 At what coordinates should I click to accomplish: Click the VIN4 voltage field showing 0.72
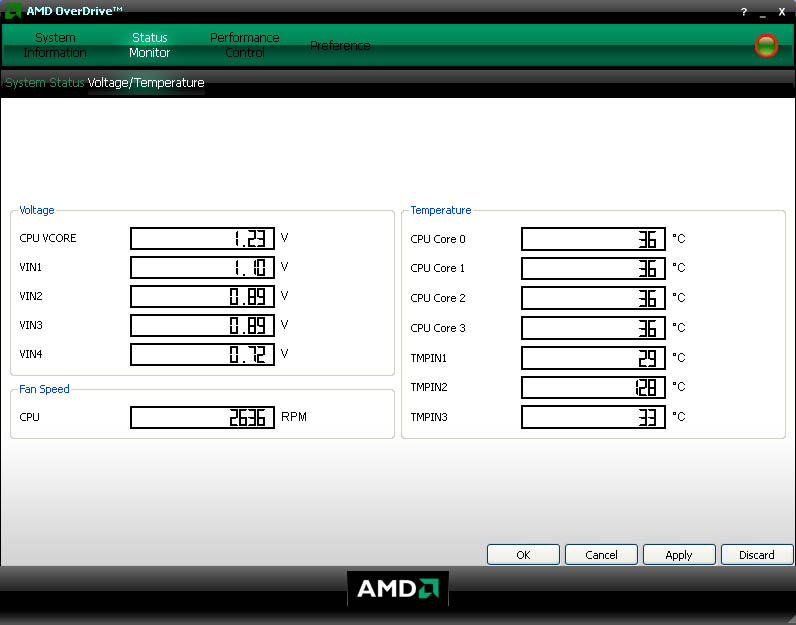point(203,354)
